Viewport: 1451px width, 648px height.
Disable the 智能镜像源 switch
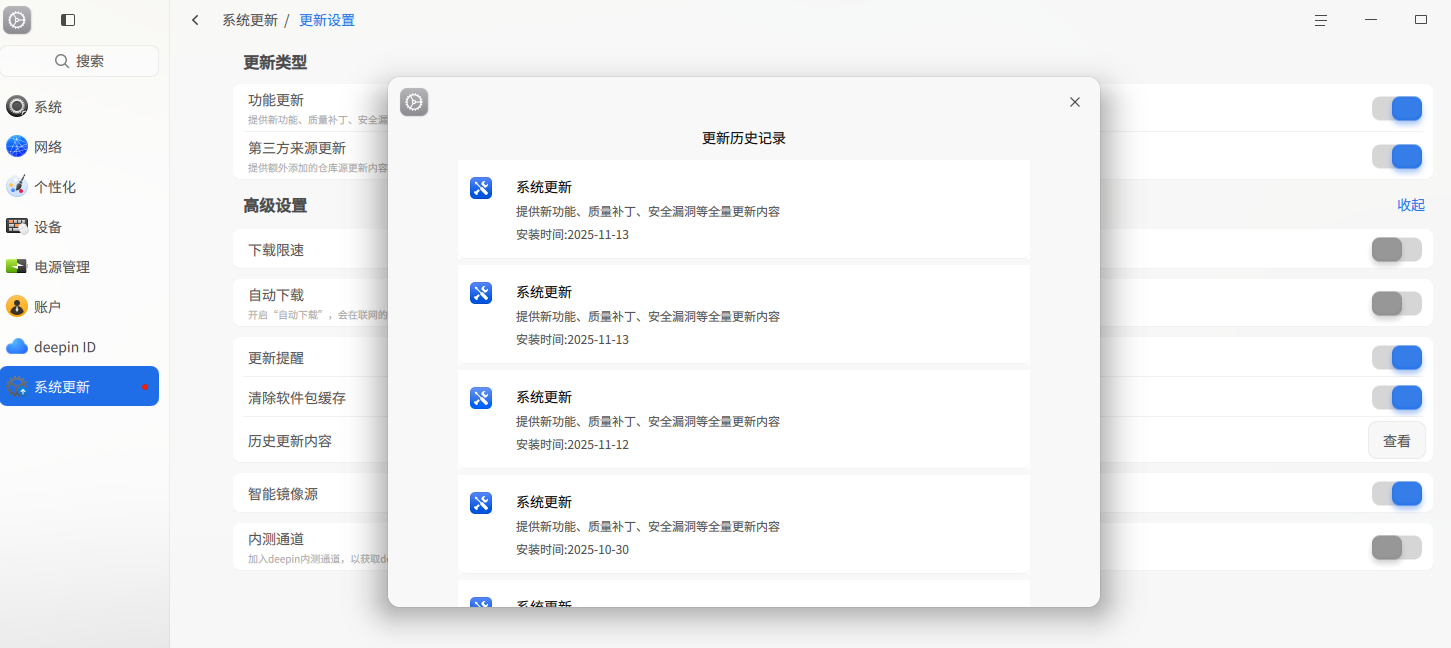[x=1397, y=493]
